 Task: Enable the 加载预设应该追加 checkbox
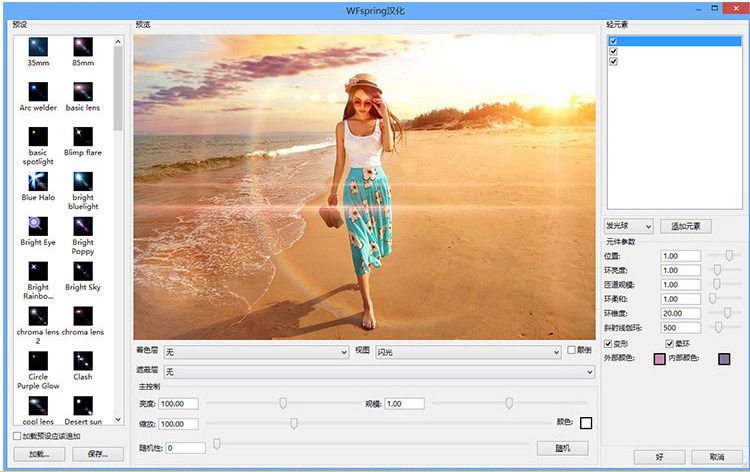pos(15,436)
